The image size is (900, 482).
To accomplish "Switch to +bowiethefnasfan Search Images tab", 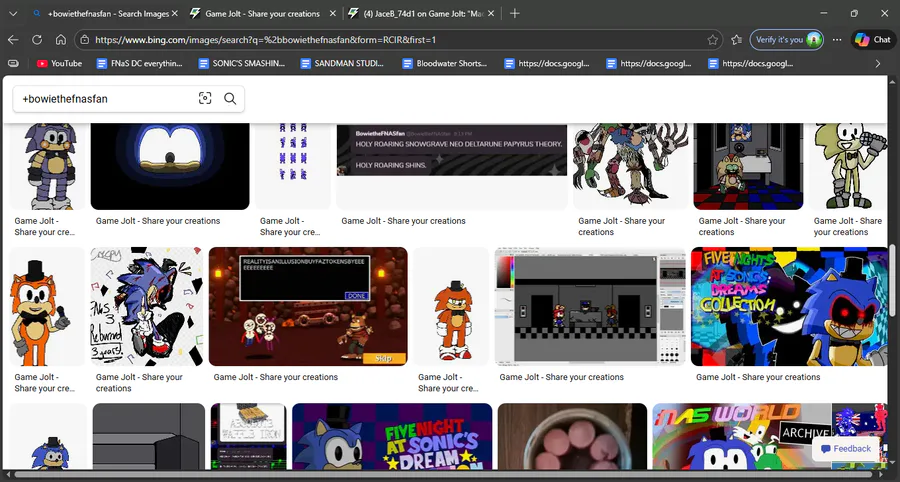I will tap(107, 13).
